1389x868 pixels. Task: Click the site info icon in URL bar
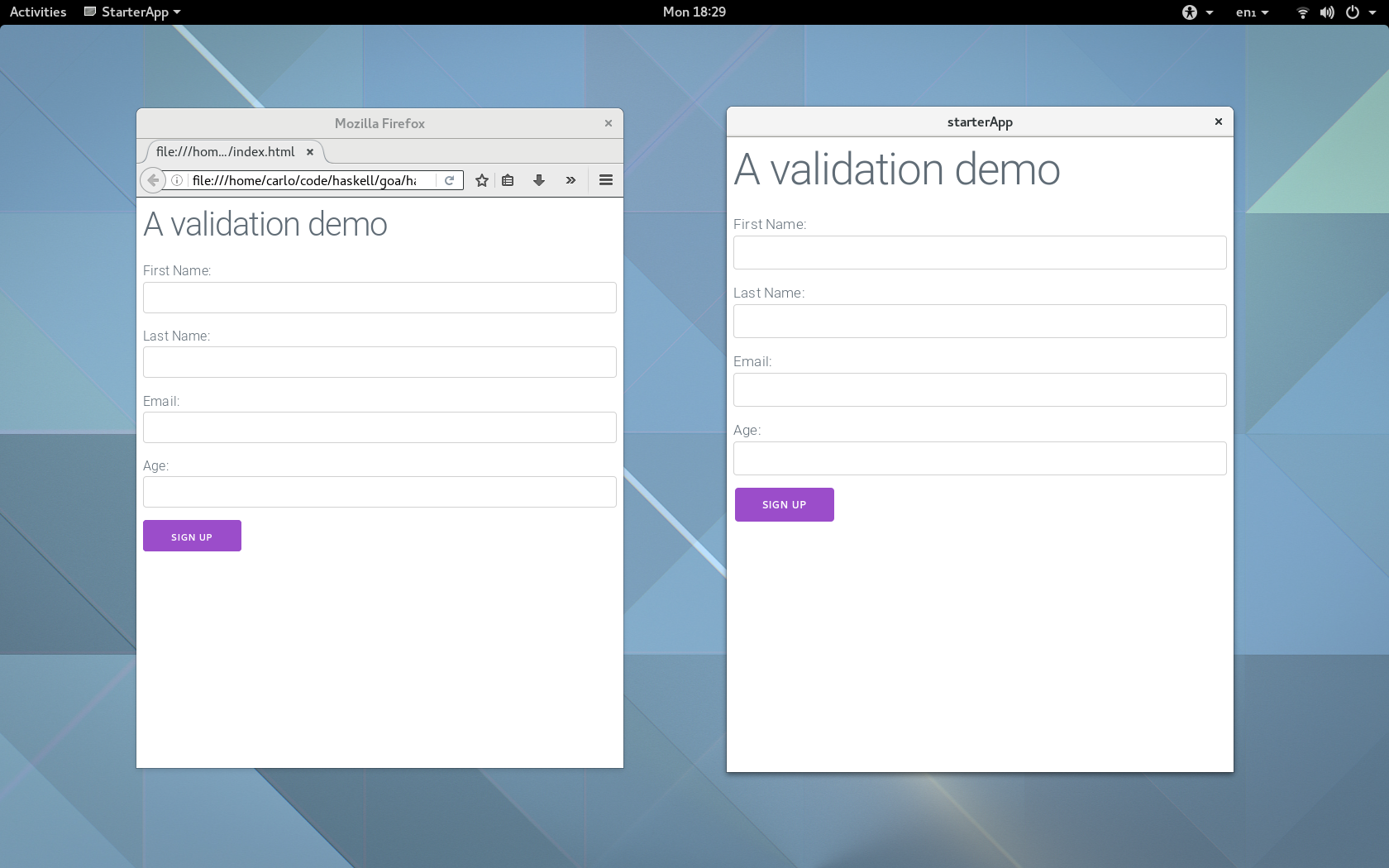pyautogui.click(x=177, y=180)
